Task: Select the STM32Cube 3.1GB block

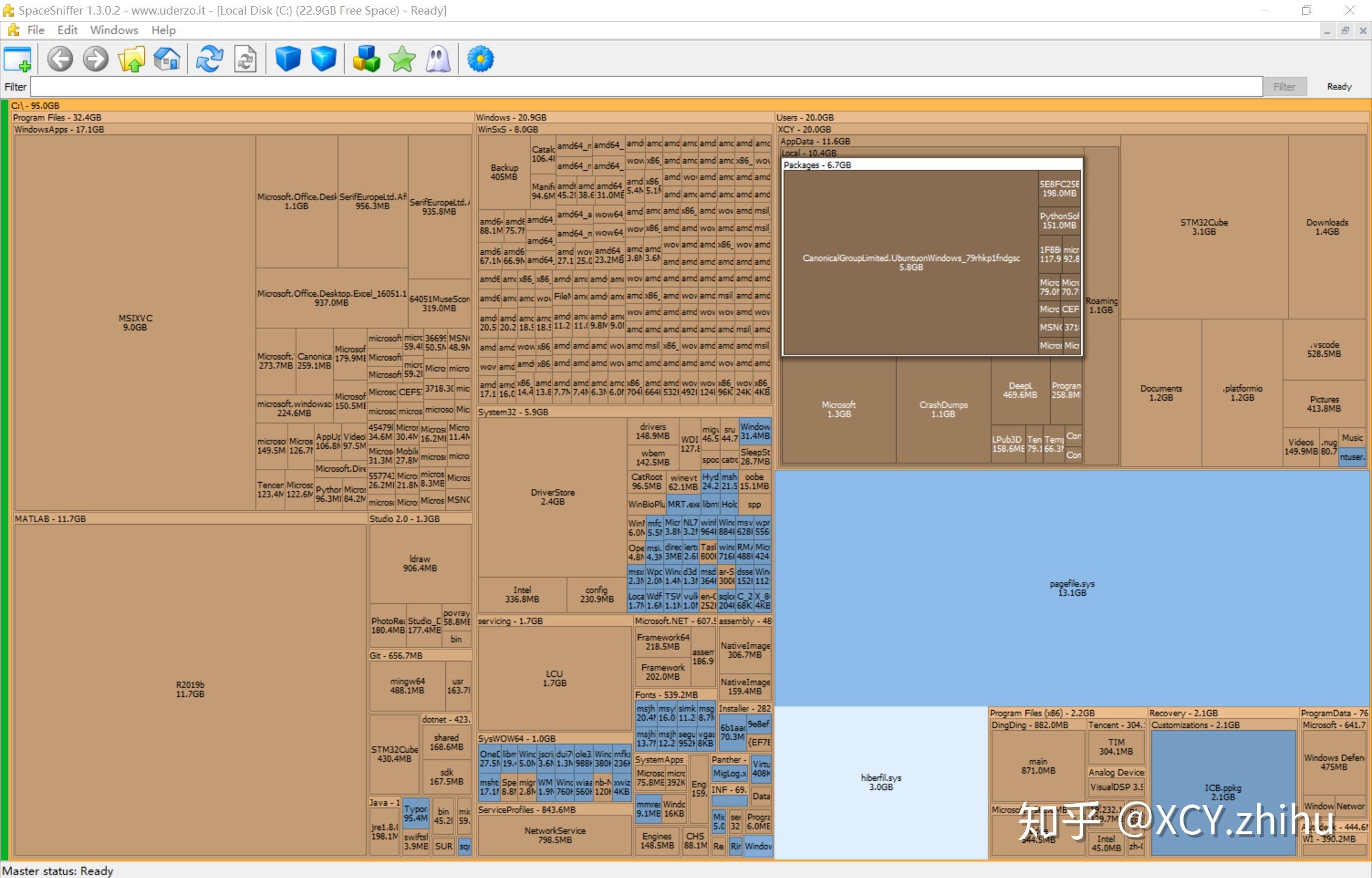Action: [1204, 227]
